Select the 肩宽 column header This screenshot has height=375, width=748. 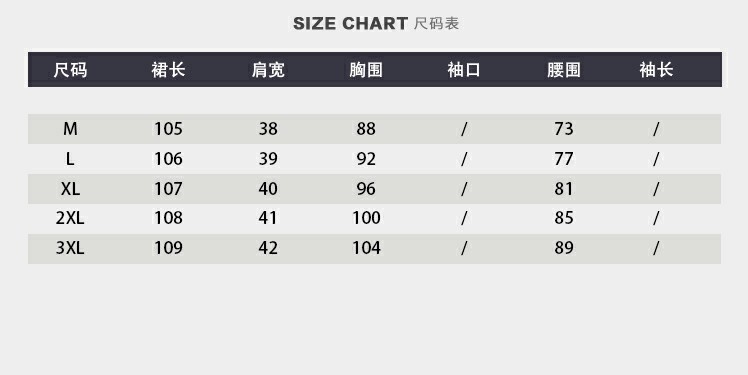point(268,70)
